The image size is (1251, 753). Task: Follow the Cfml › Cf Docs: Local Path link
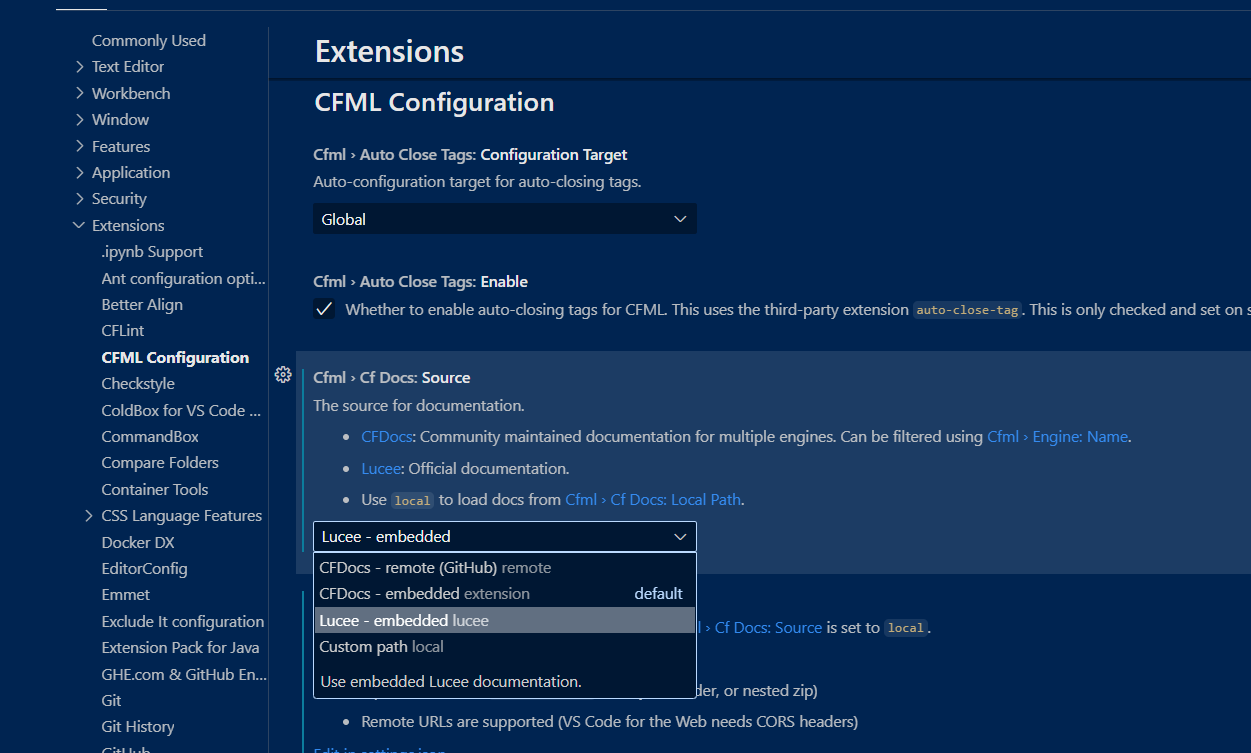(x=654, y=499)
